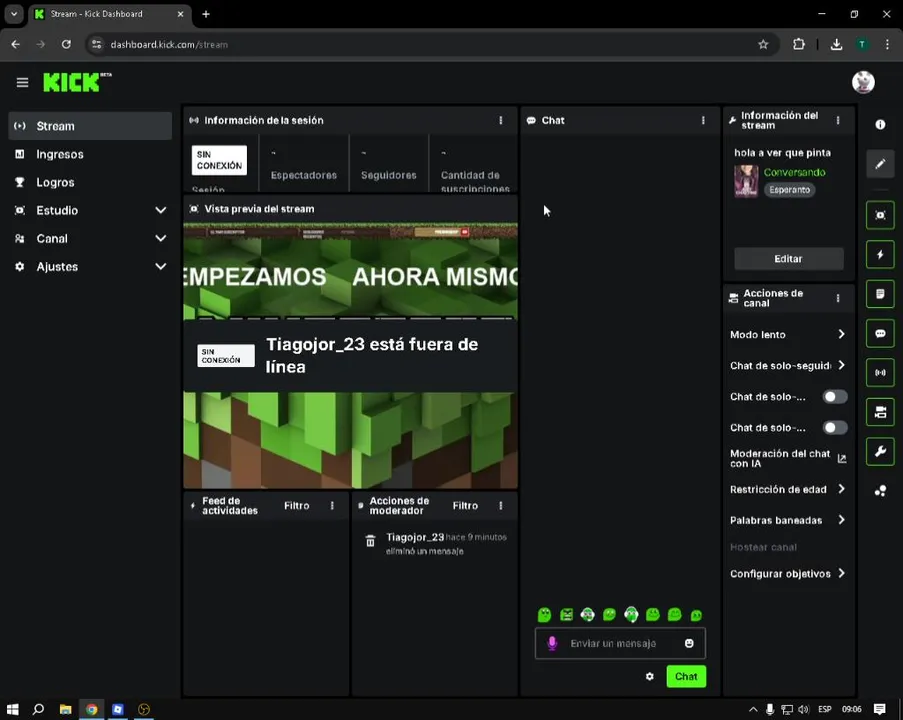Open Filtro in Acciones de moderador panel
This screenshot has width=903, height=720.
click(x=465, y=506)
